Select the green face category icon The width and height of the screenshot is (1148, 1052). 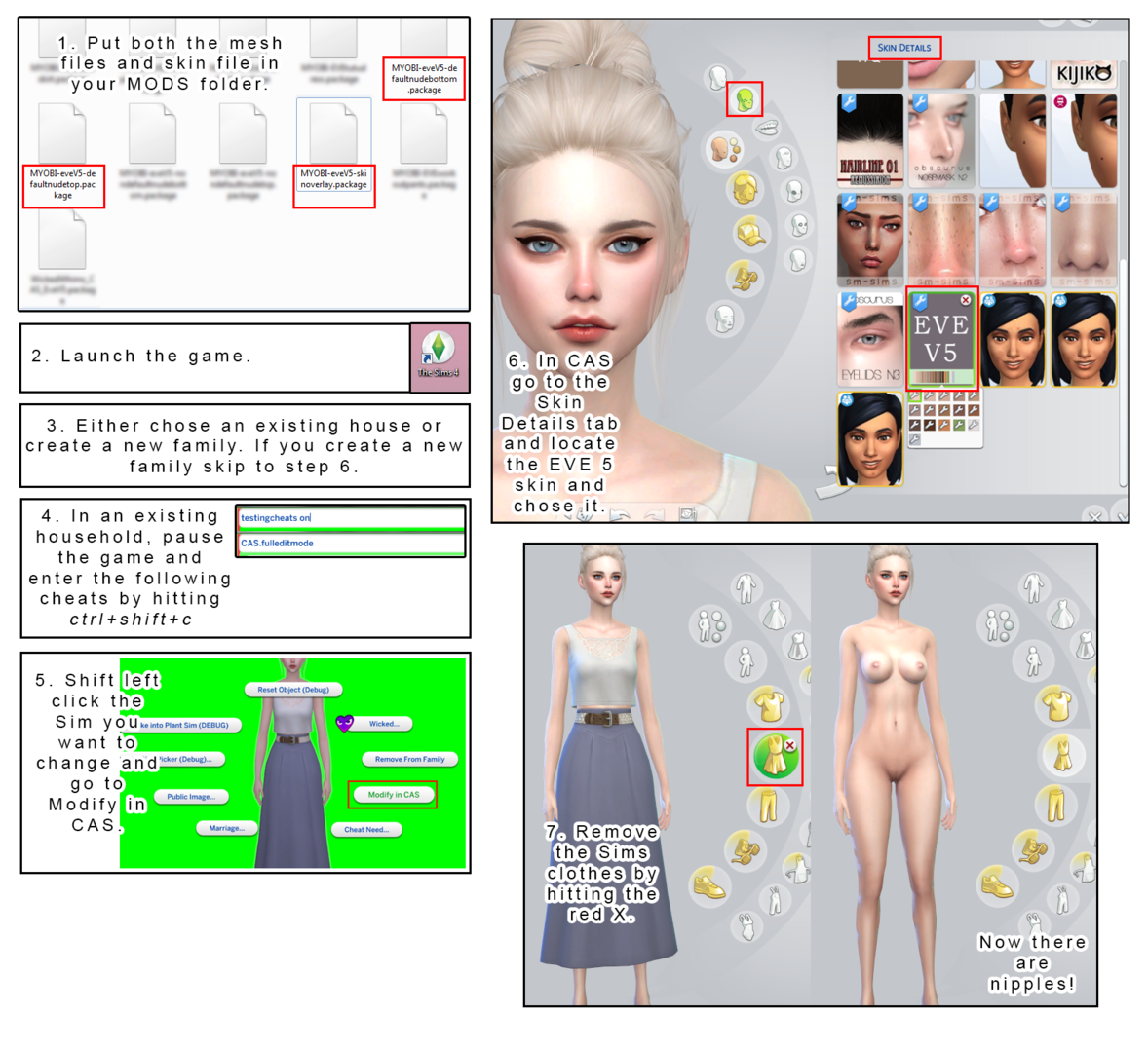point(745,99)
